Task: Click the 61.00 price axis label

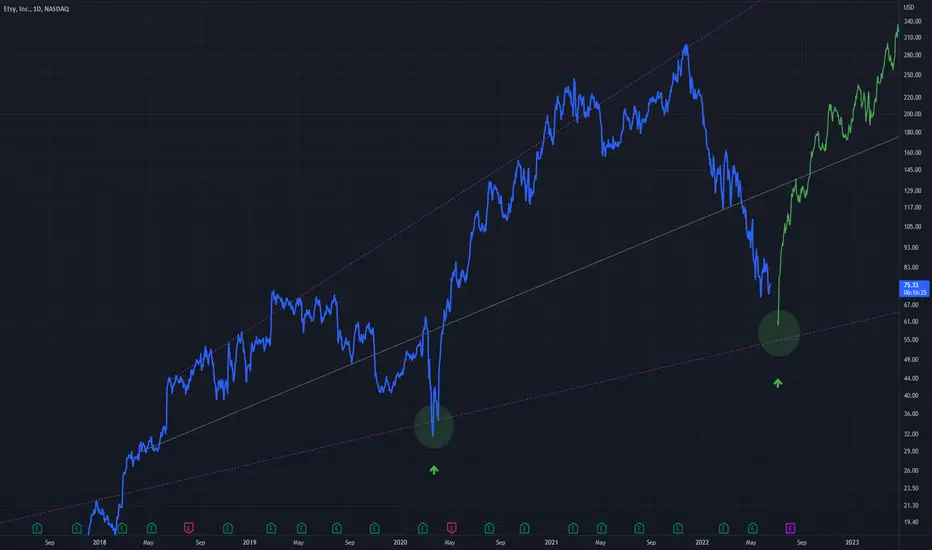Action: (x=911, y=322)
